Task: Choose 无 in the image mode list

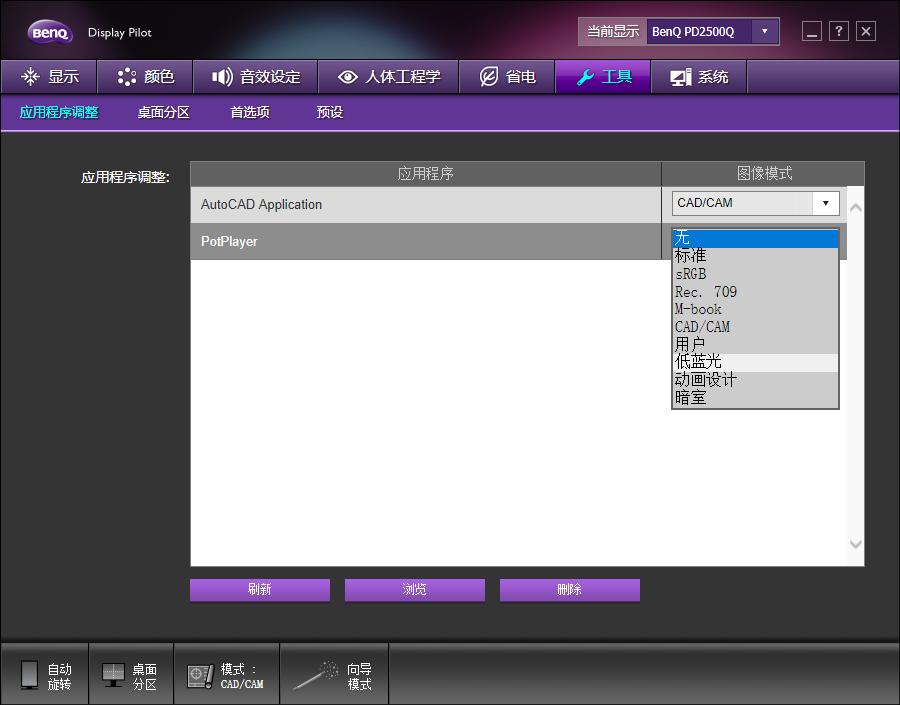Action: 755,238
